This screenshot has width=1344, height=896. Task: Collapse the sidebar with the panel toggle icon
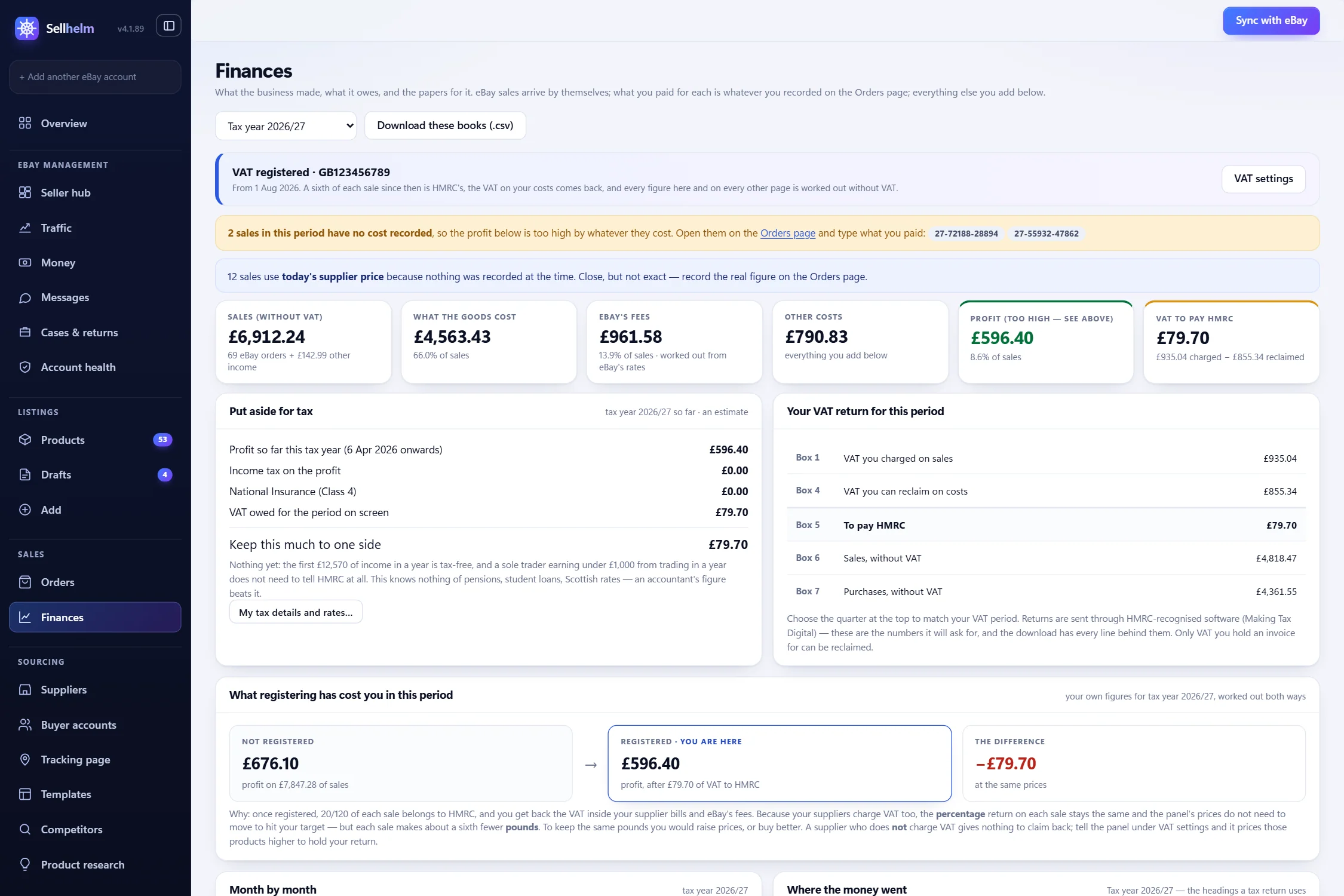(x=169, y=26)
